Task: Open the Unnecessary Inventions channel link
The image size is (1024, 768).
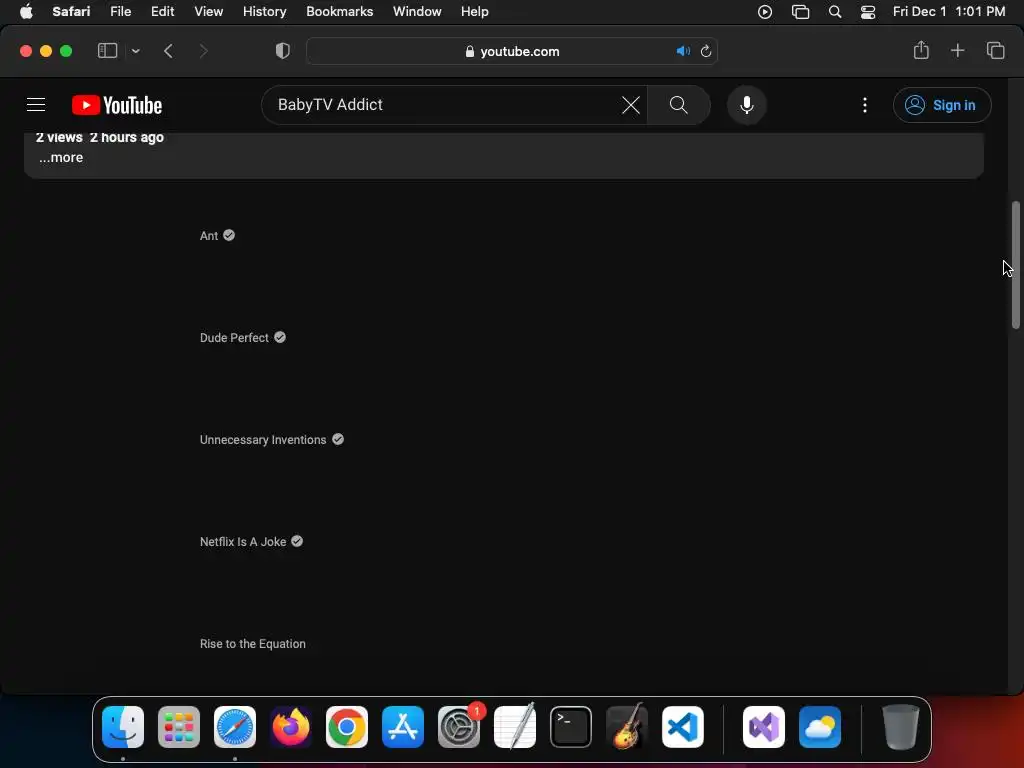Action: click(x=263, y=440)
